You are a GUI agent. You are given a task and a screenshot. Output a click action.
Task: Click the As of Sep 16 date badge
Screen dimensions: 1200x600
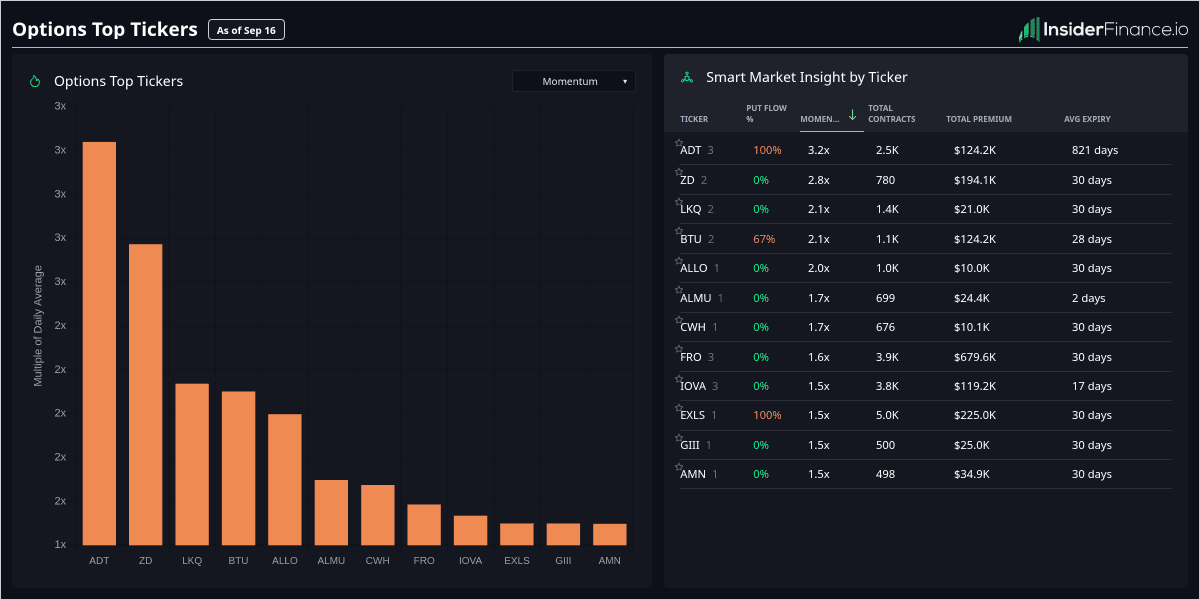click(x=247, y=30)
